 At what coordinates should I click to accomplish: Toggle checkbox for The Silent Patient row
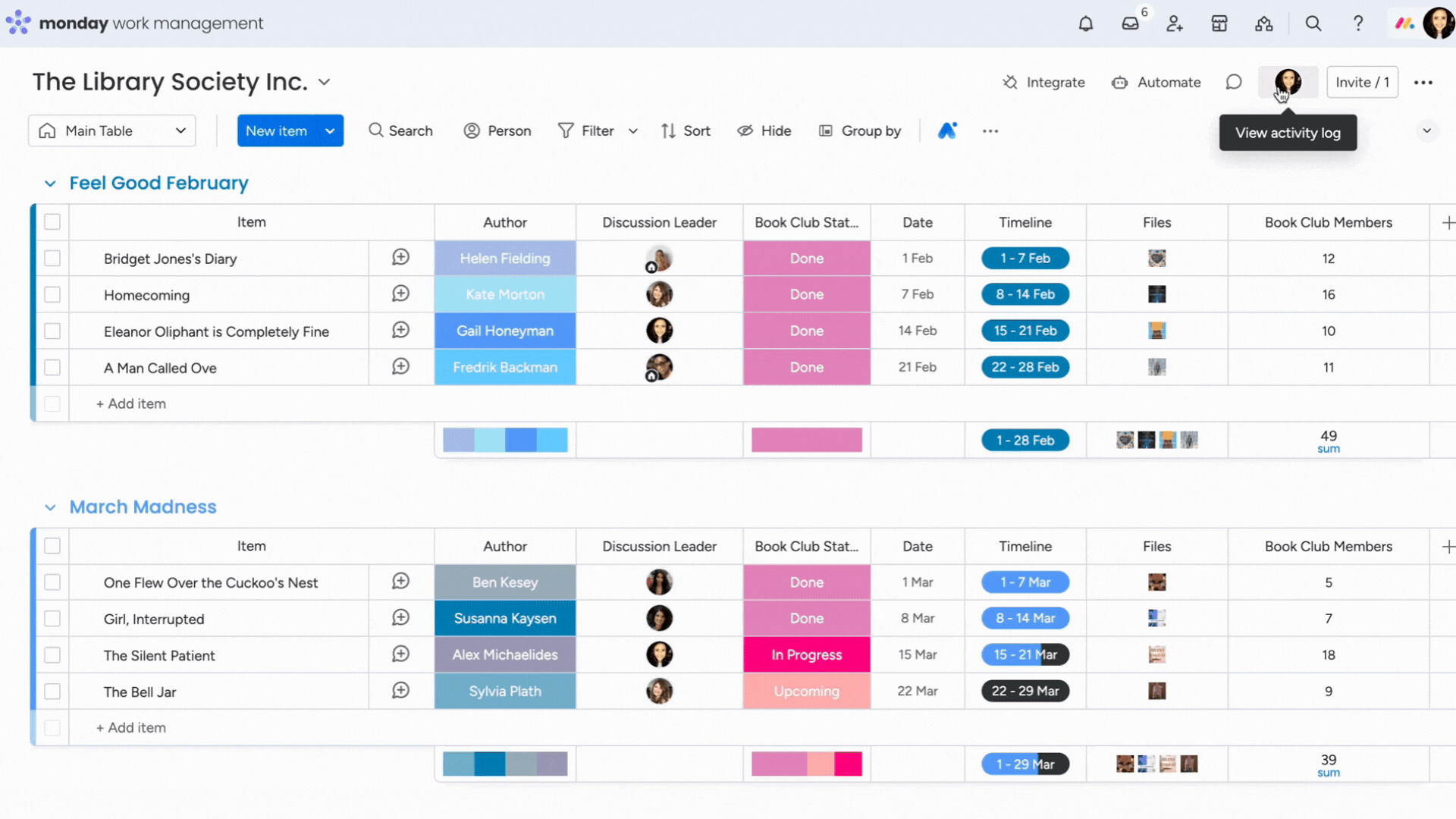[52, 654]
